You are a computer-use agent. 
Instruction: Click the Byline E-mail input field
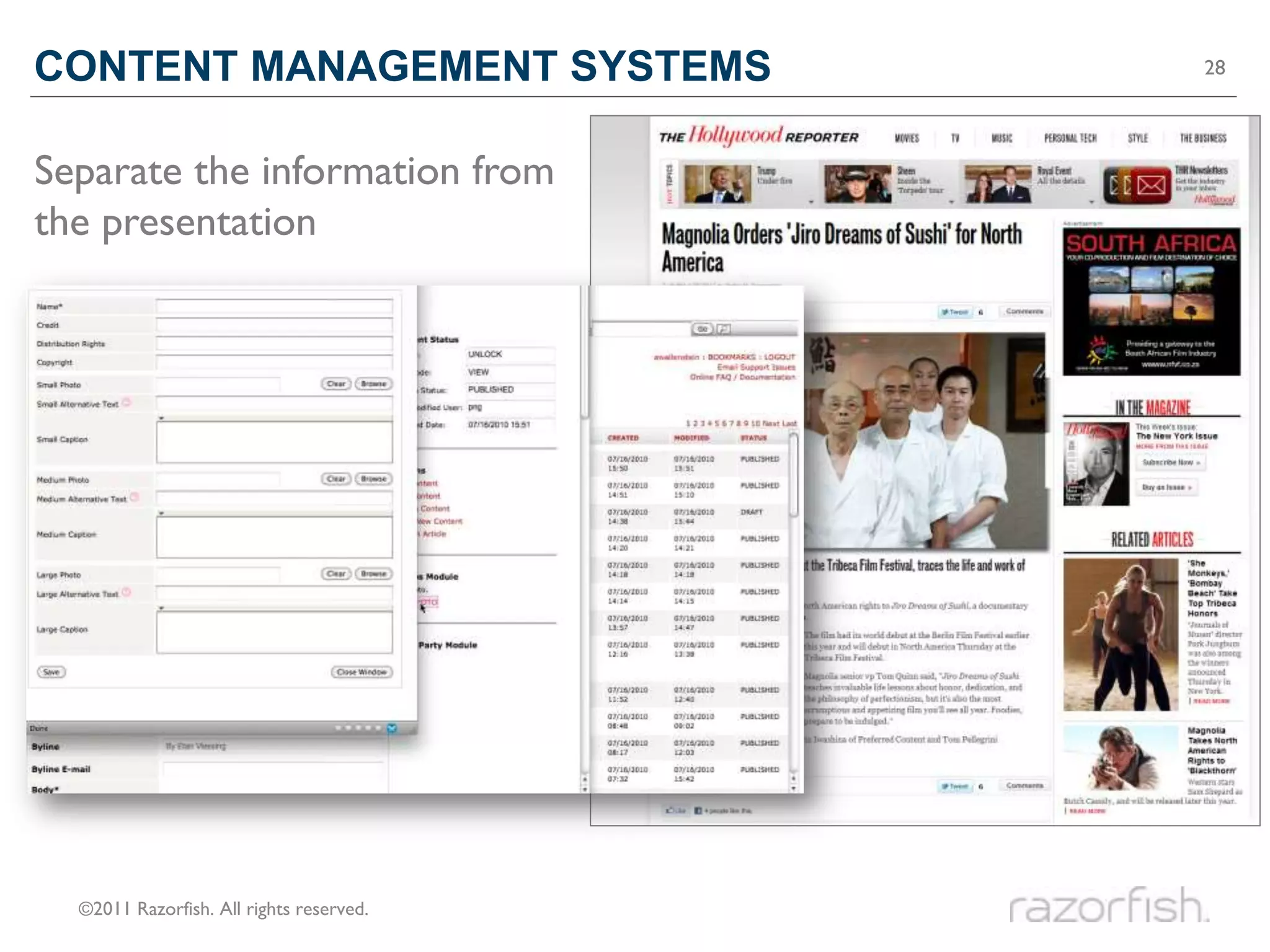pyautogui.click(x=273, y=769)
